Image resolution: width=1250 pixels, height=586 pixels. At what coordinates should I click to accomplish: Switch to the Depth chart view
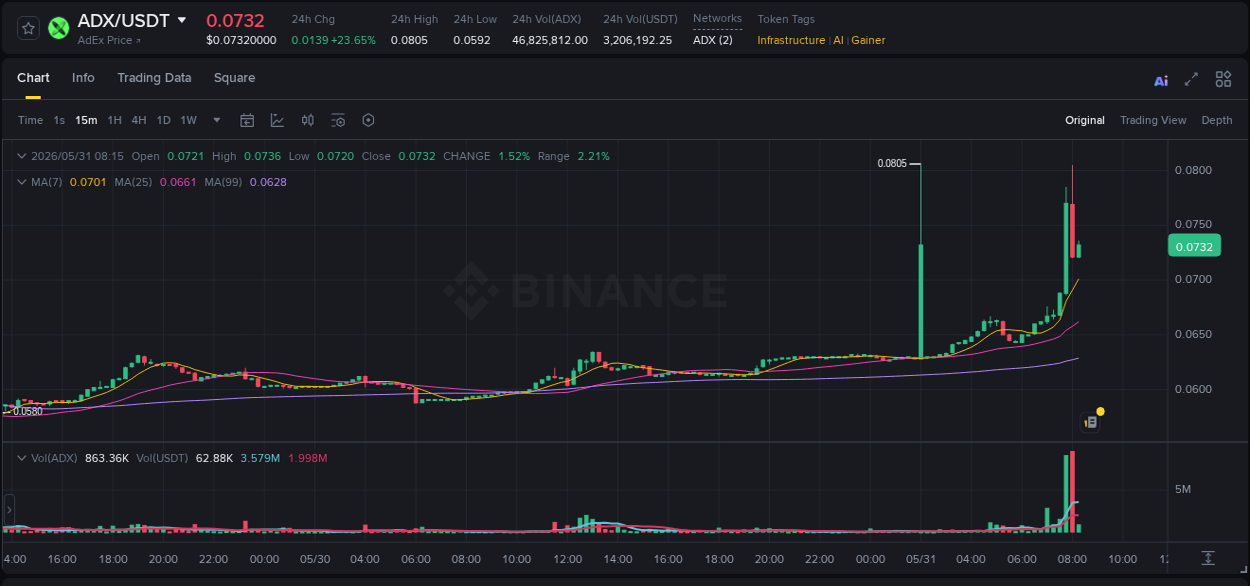pos(1217,120)
